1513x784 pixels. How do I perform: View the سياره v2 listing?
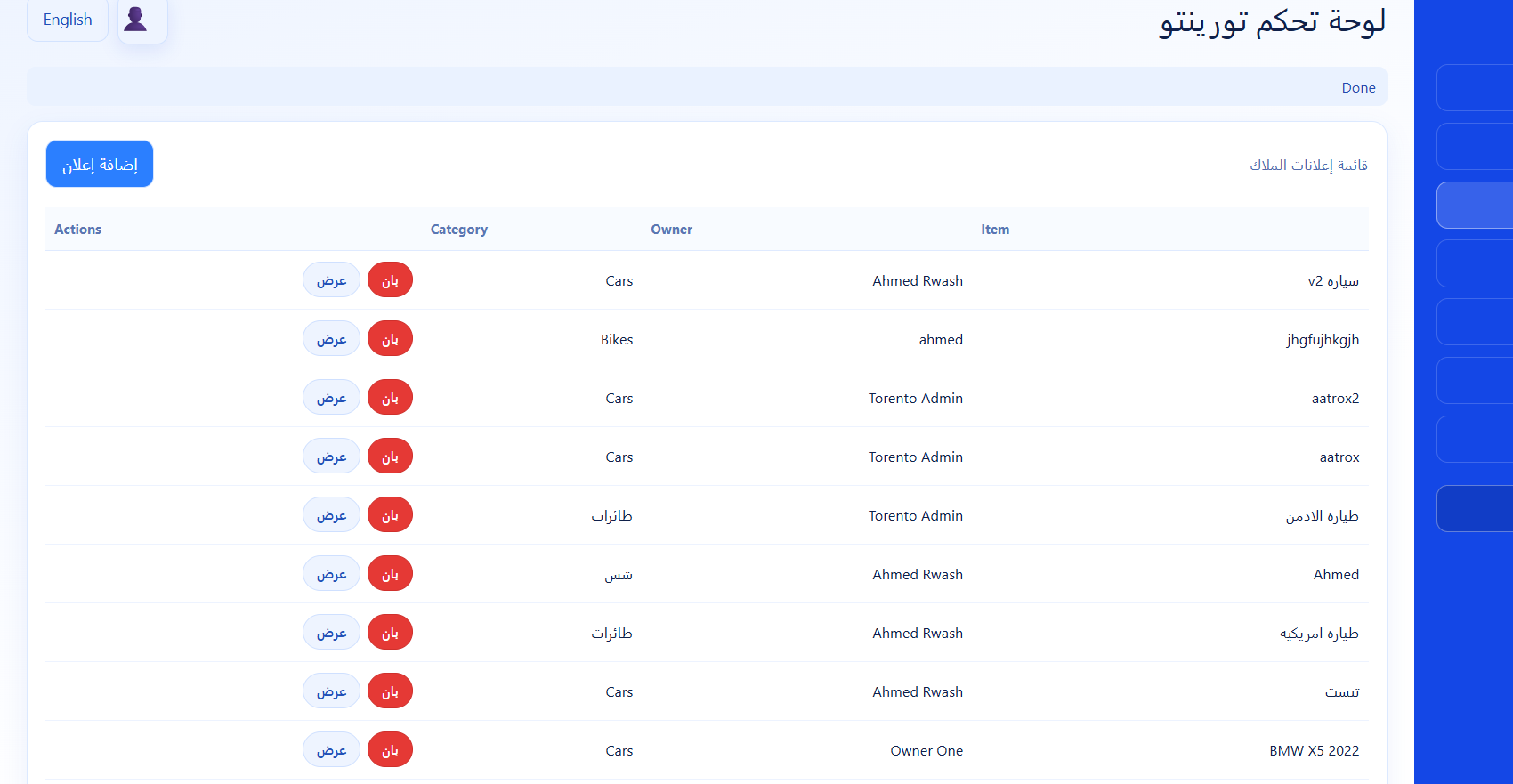(x=331, y=280)
